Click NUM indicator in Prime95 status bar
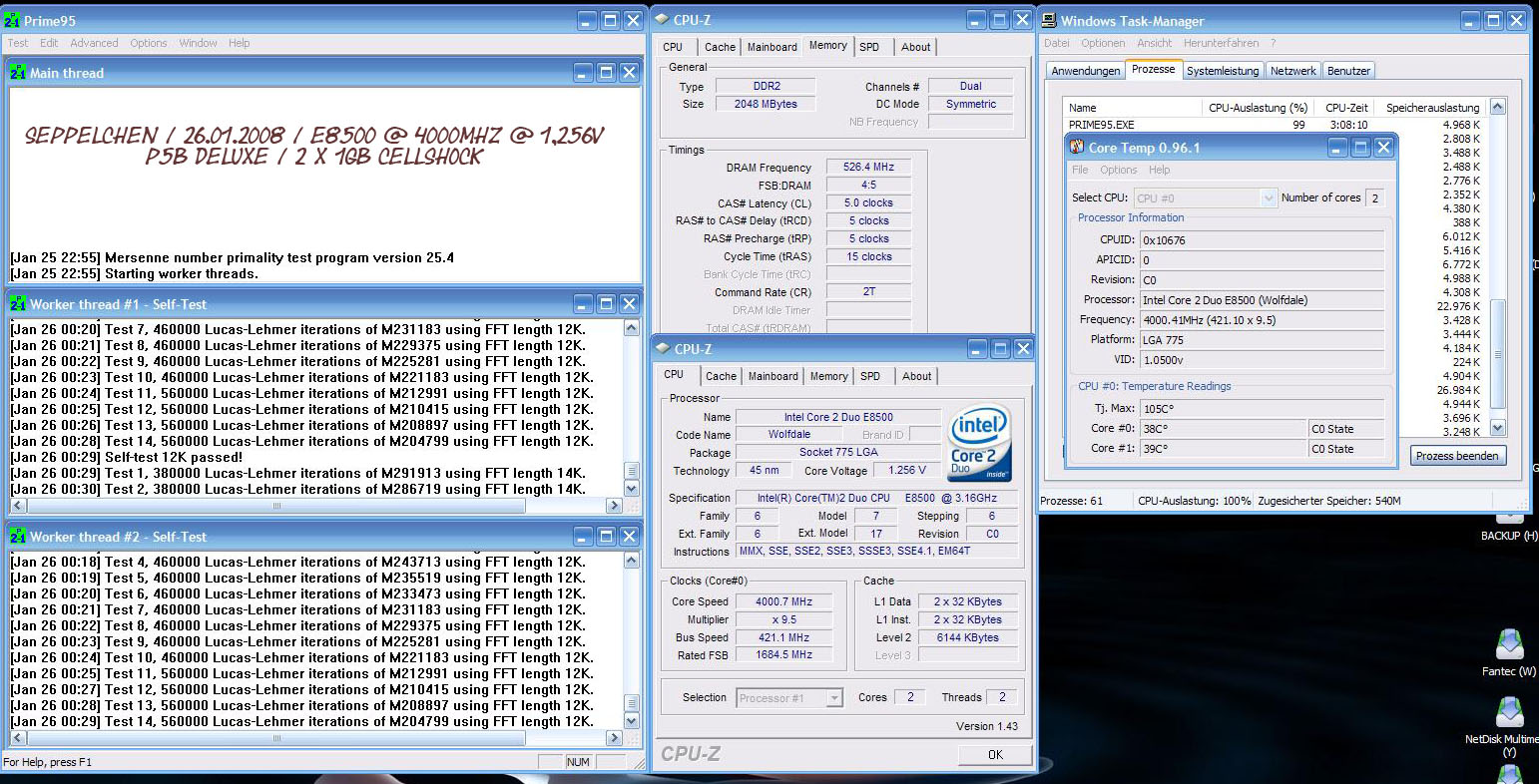This screenshot has width=1539, height=784. pyautogui.click(x=577, y=762)
